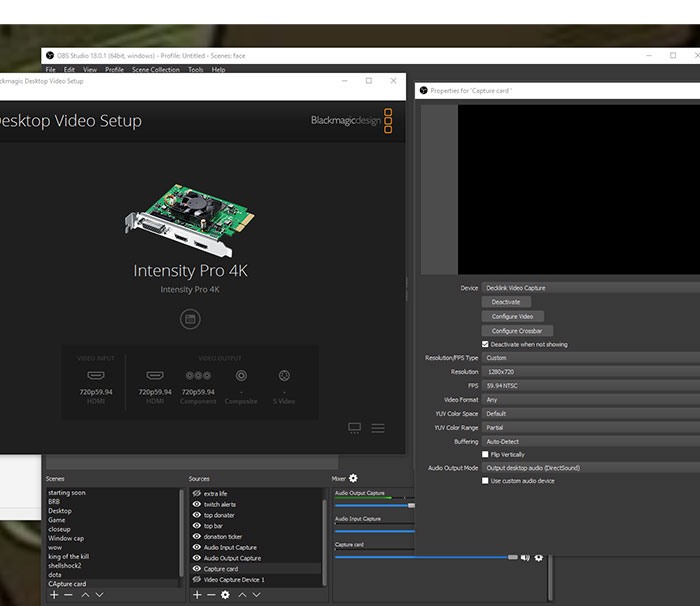Open the View menu in OBS

click(90, 70)
